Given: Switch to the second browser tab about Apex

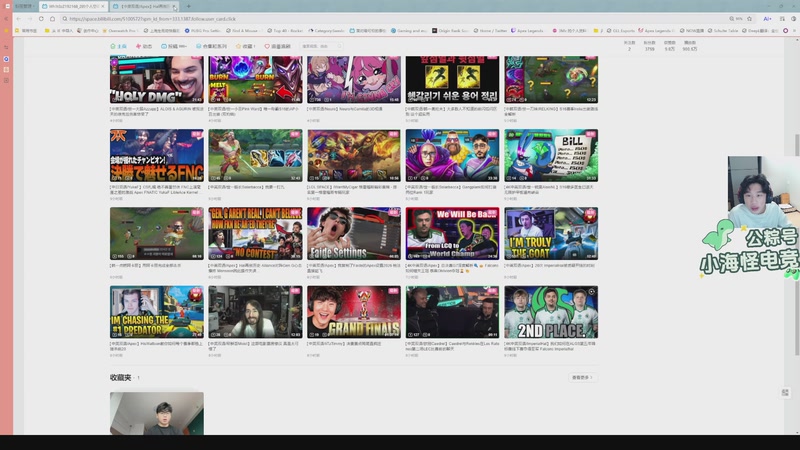Looking at the screenshot, I should pos(144,6).
